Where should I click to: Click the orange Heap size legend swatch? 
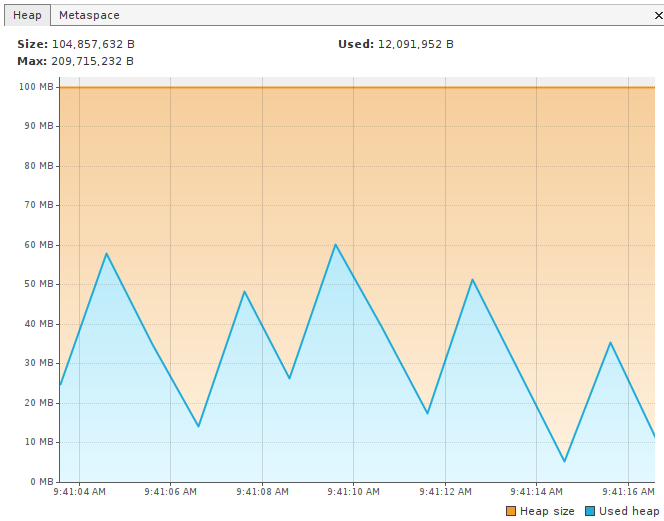click(511, 511)
